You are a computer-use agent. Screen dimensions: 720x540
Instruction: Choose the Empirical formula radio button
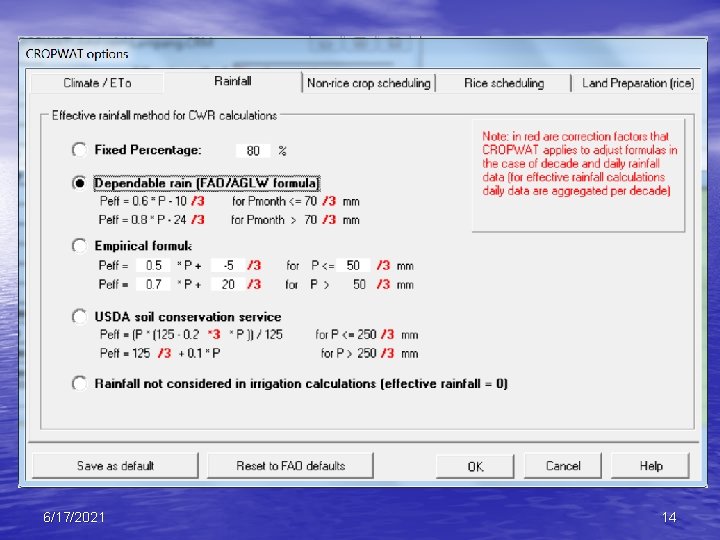click(79, 246)
